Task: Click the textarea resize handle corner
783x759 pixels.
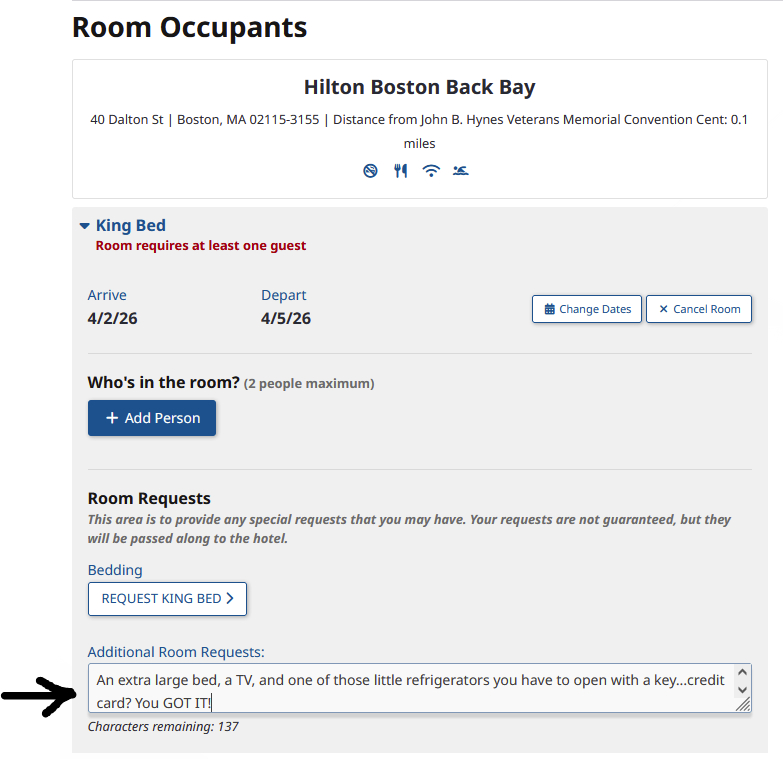Action: coord(744,705)
